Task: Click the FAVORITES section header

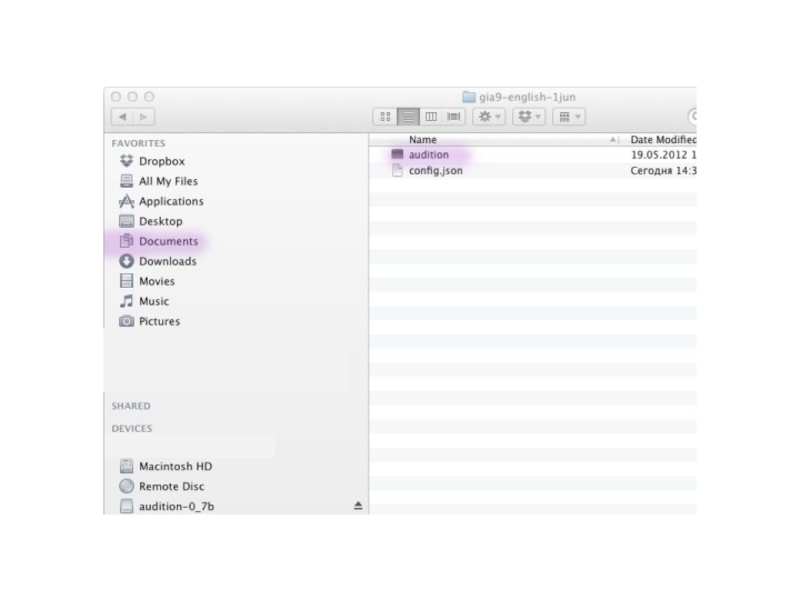Action: tap(138, 143)
